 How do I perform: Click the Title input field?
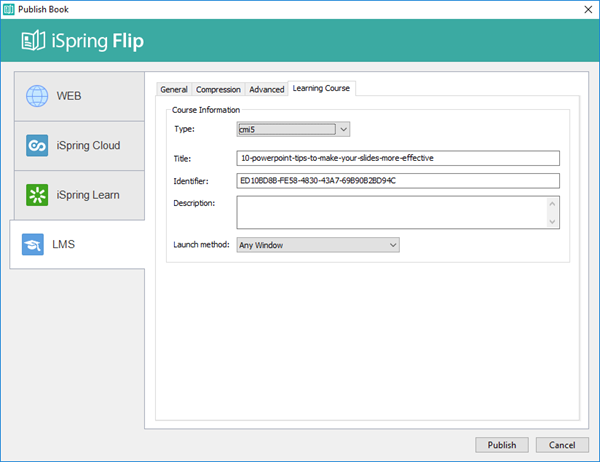tap(398, 158)
